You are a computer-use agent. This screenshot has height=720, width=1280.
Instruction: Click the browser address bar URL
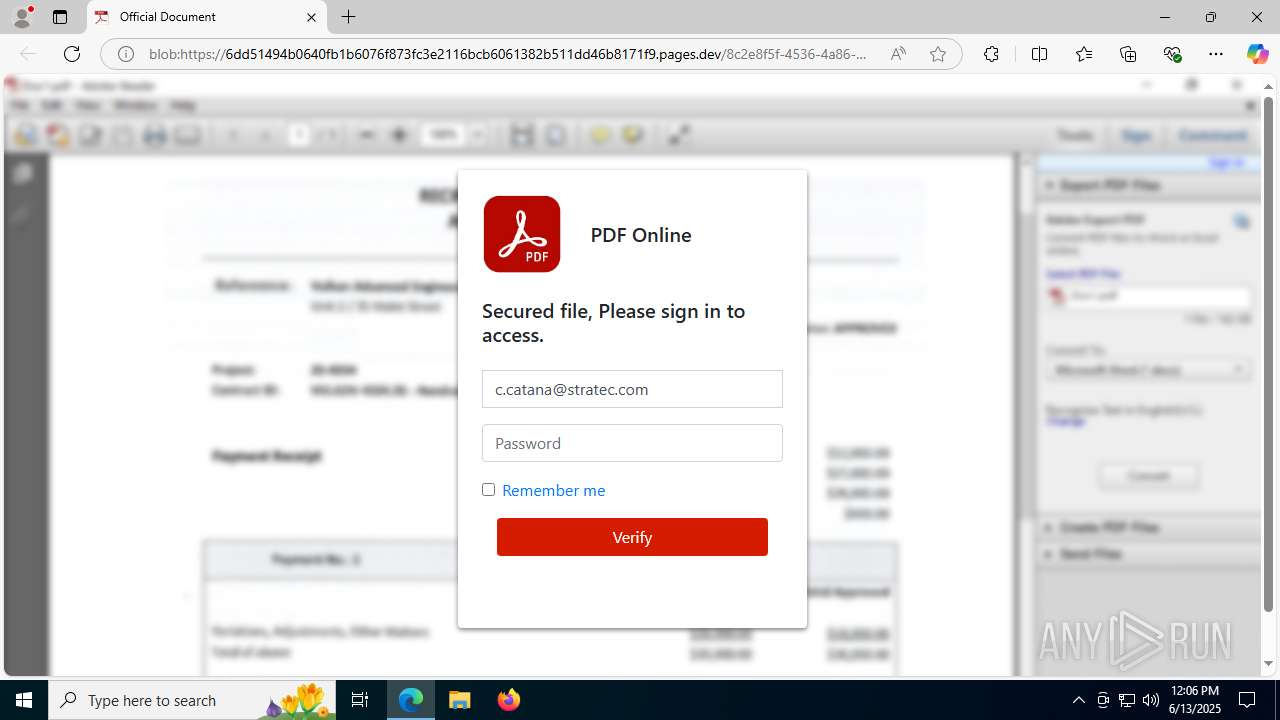(507, 54)
